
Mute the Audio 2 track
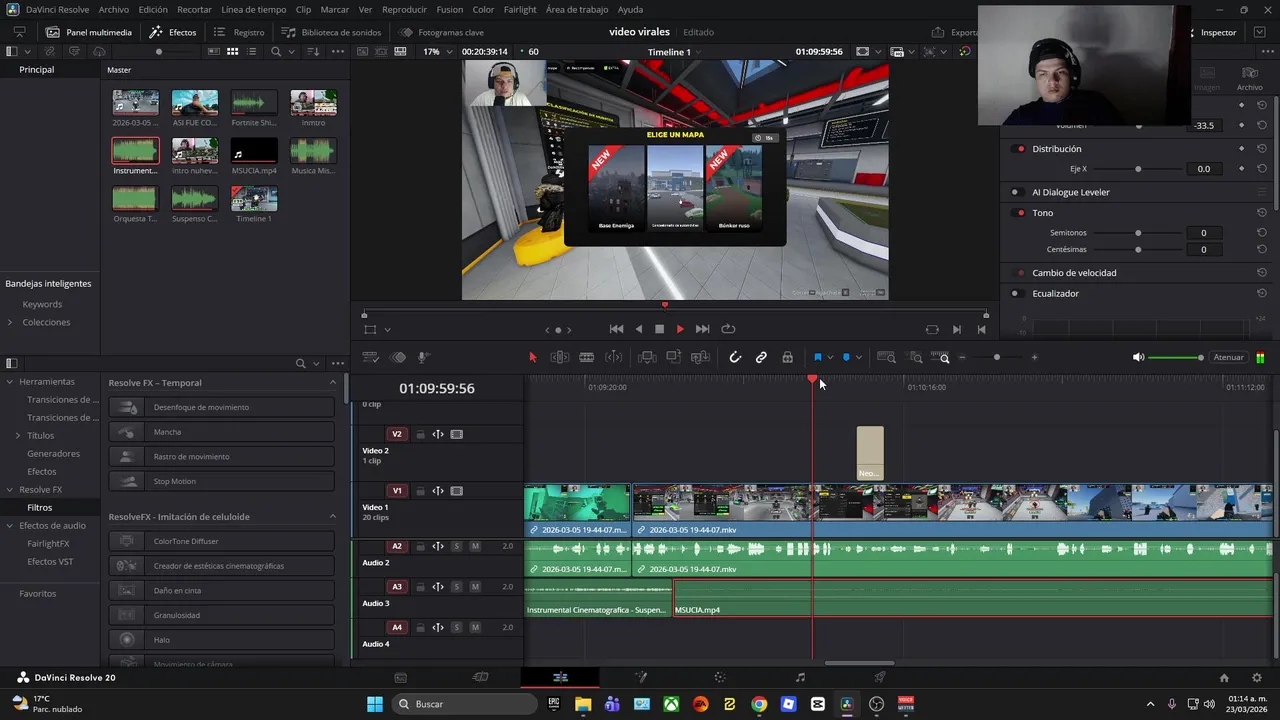click(x=475, y=546)
